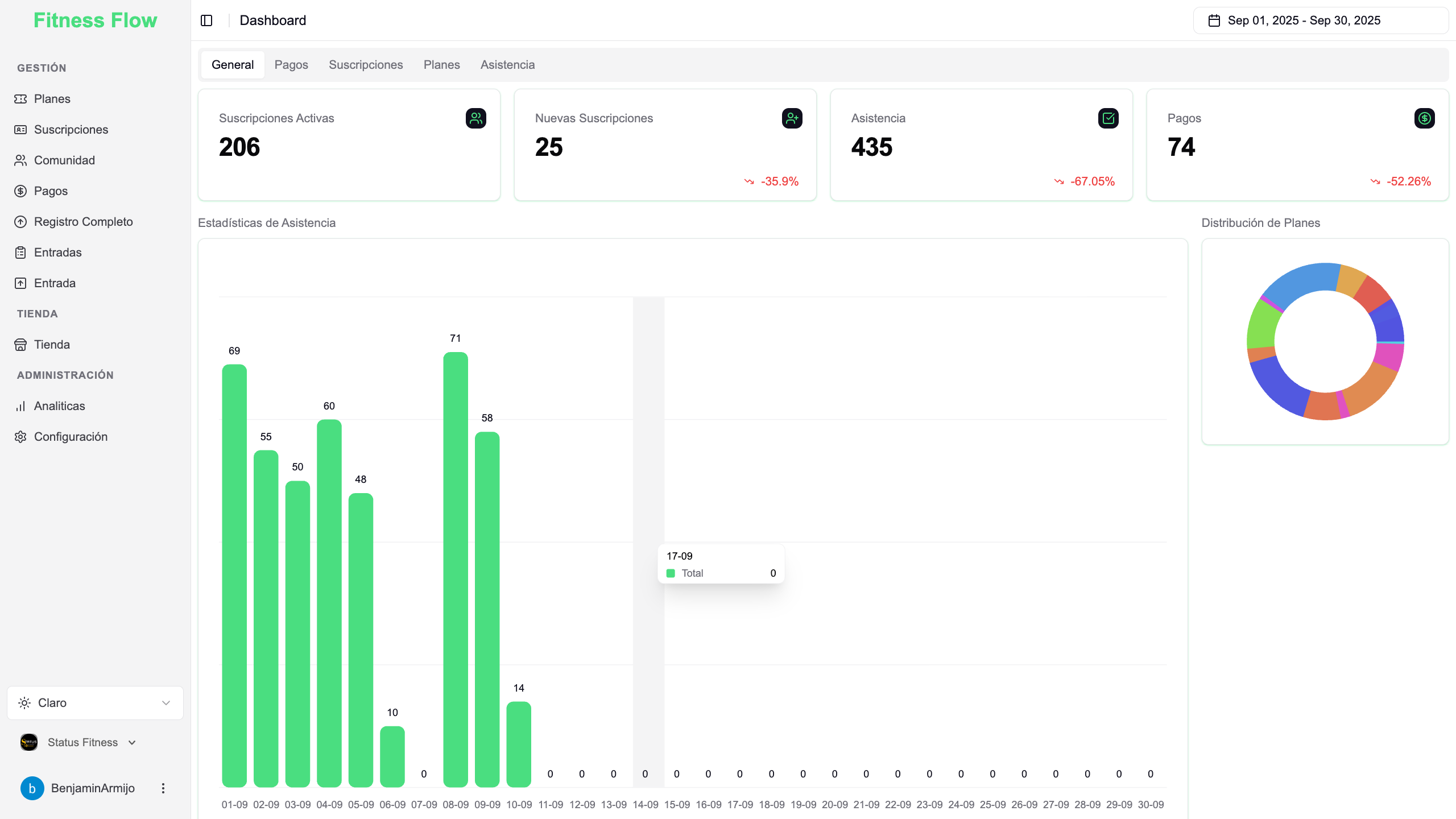The width and height of the screenshot is (1456, 819).
Task: Click the Comunidad people icon
Action: 20,160
